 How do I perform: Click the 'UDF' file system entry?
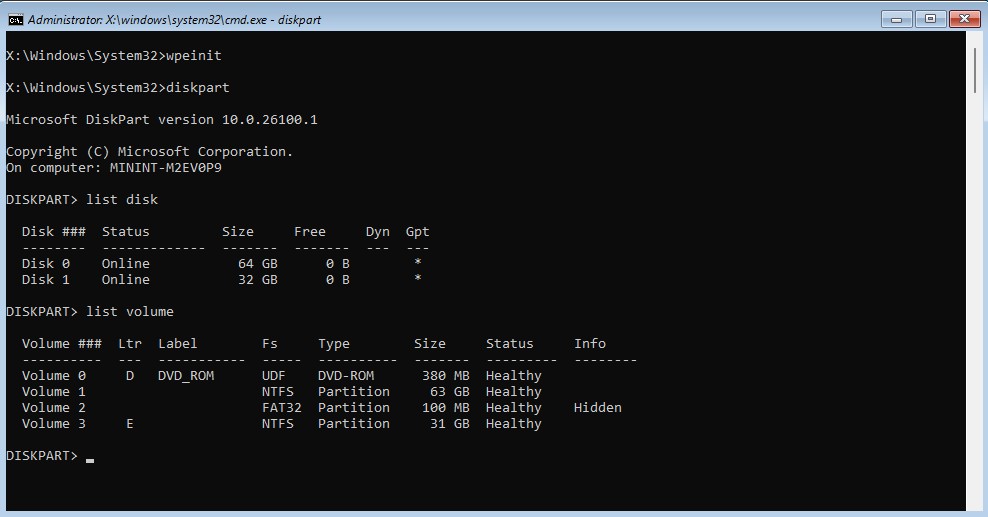point(273,376)
